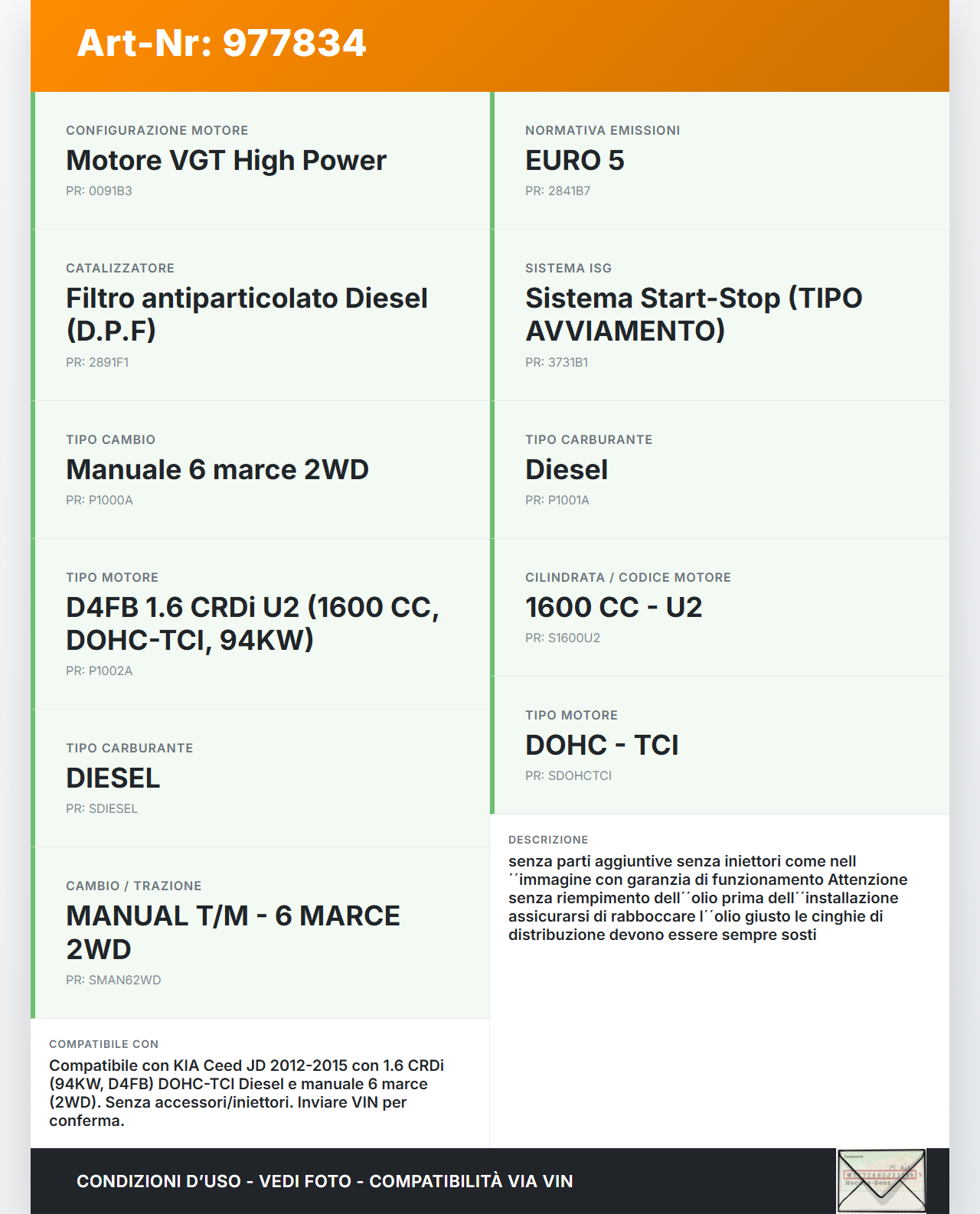Click the EURO 5 emissions value
The height and width of the screenshot is (1214, 980).
coord(575,161)
